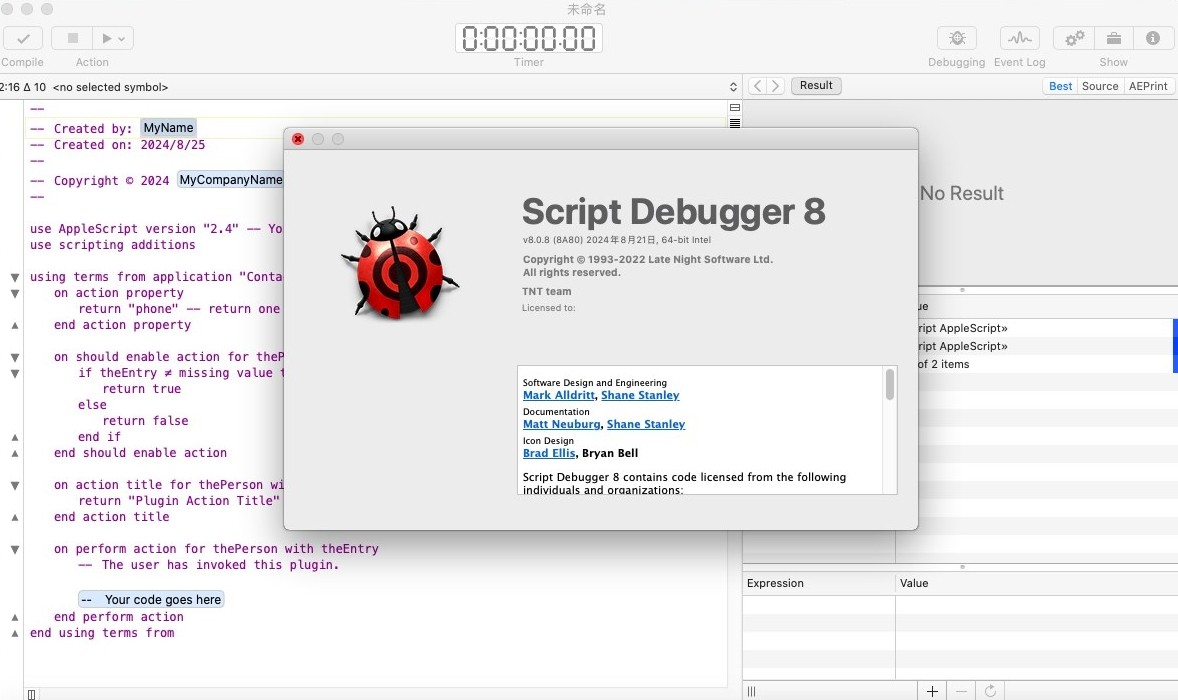The image size is (1178, 700).
Task: Open the Mark Alldritt link
Action: pos(559,395)
